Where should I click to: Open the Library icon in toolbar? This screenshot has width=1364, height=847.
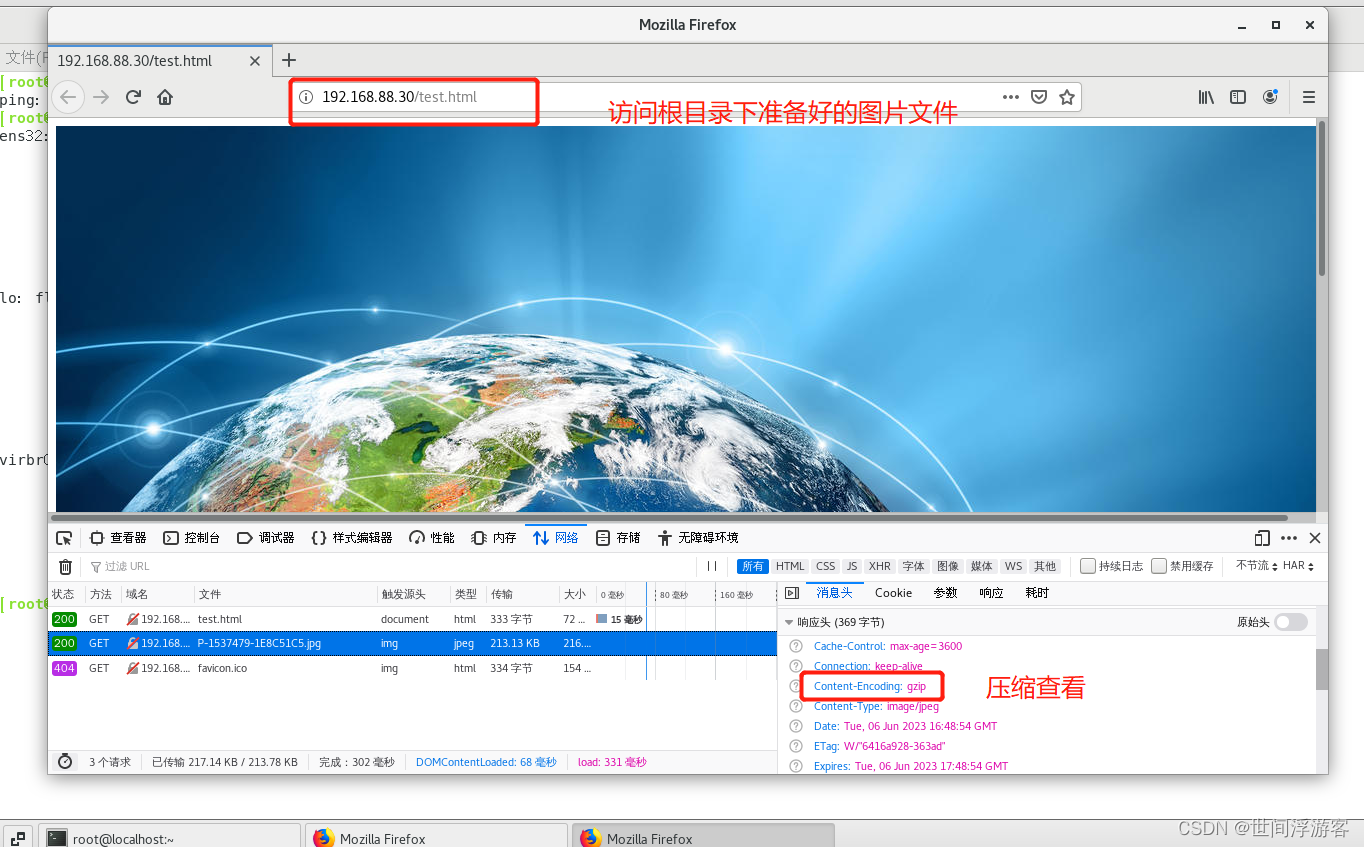[x=1207, y=97]
